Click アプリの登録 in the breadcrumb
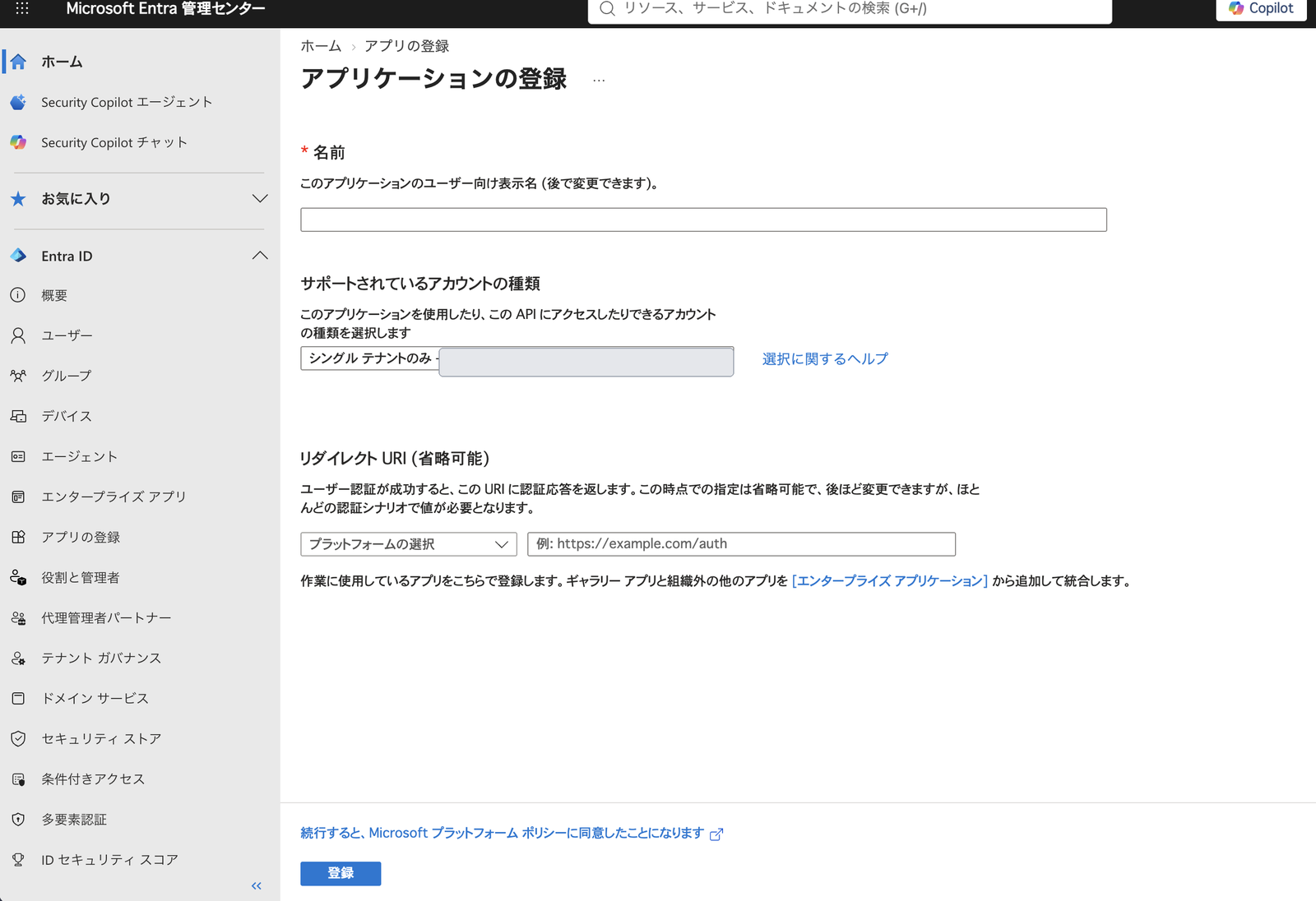Screen dimensions: 1316x901 (x=406, y=46)
